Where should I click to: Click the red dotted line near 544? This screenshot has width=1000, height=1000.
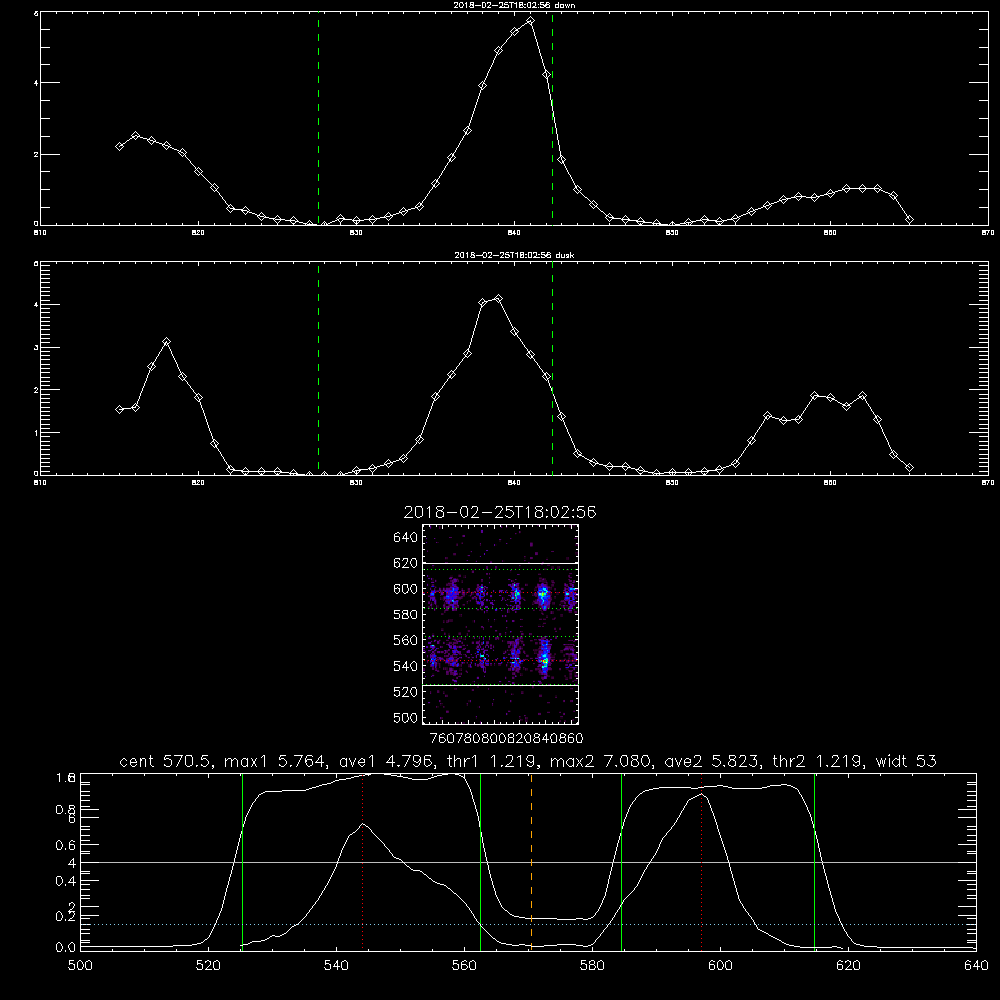pyautogui.click(x=362, y=861)
